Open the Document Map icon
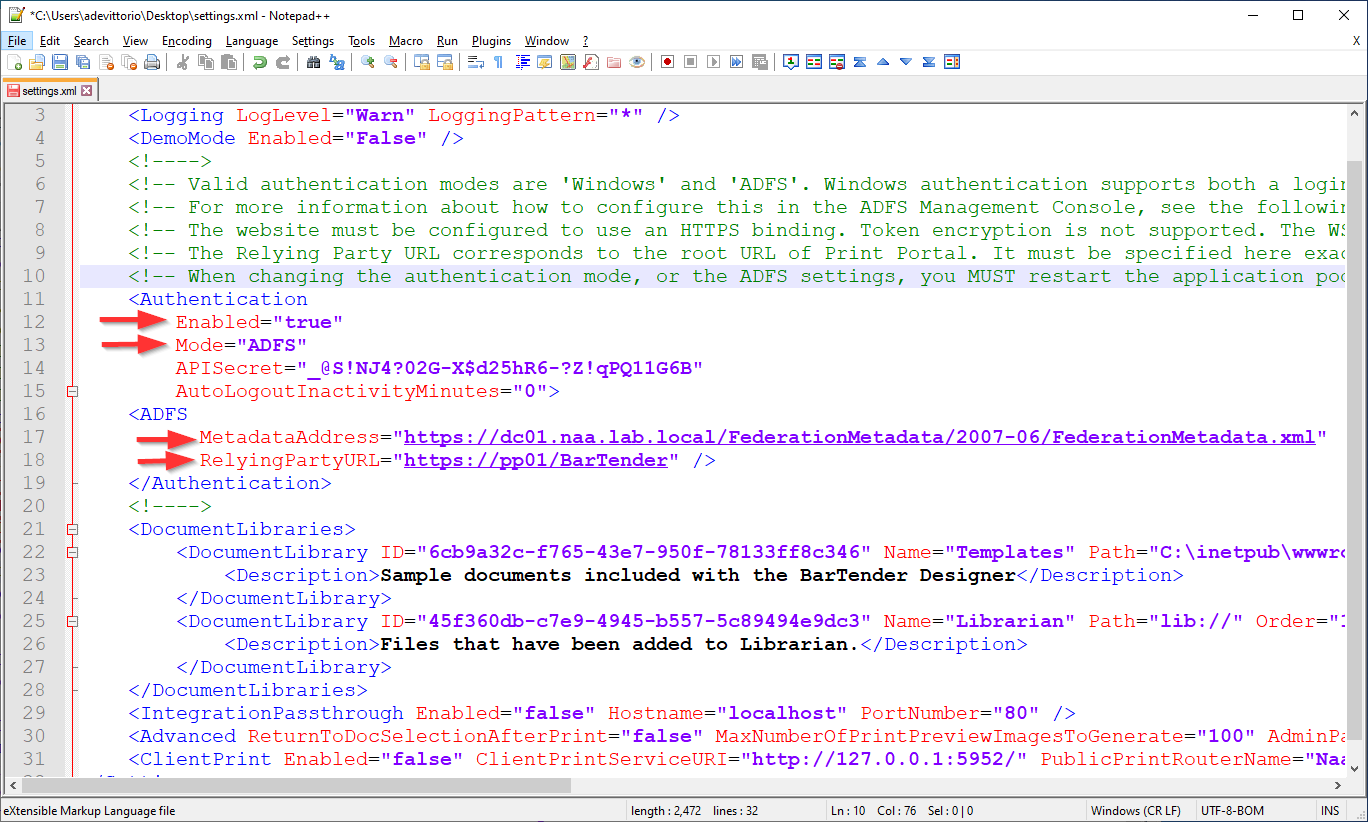 click(x=568, y=62)
